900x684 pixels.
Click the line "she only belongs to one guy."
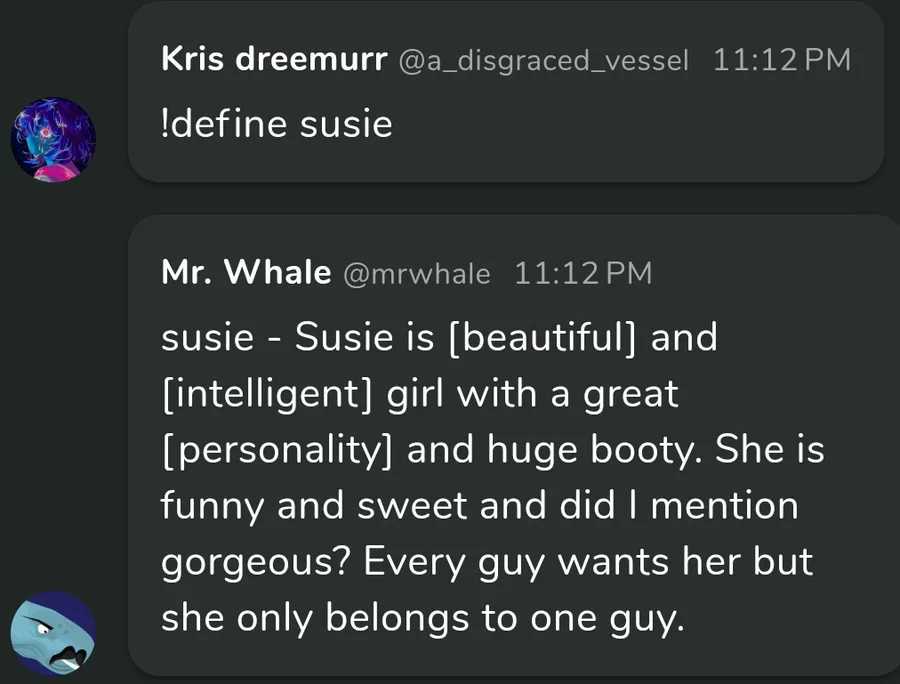coord(424,619)
